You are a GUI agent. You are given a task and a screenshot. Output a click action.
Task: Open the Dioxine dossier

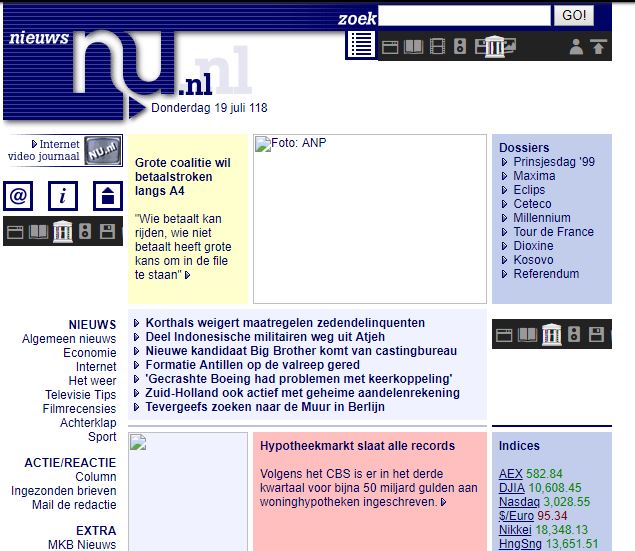[533, 246]
